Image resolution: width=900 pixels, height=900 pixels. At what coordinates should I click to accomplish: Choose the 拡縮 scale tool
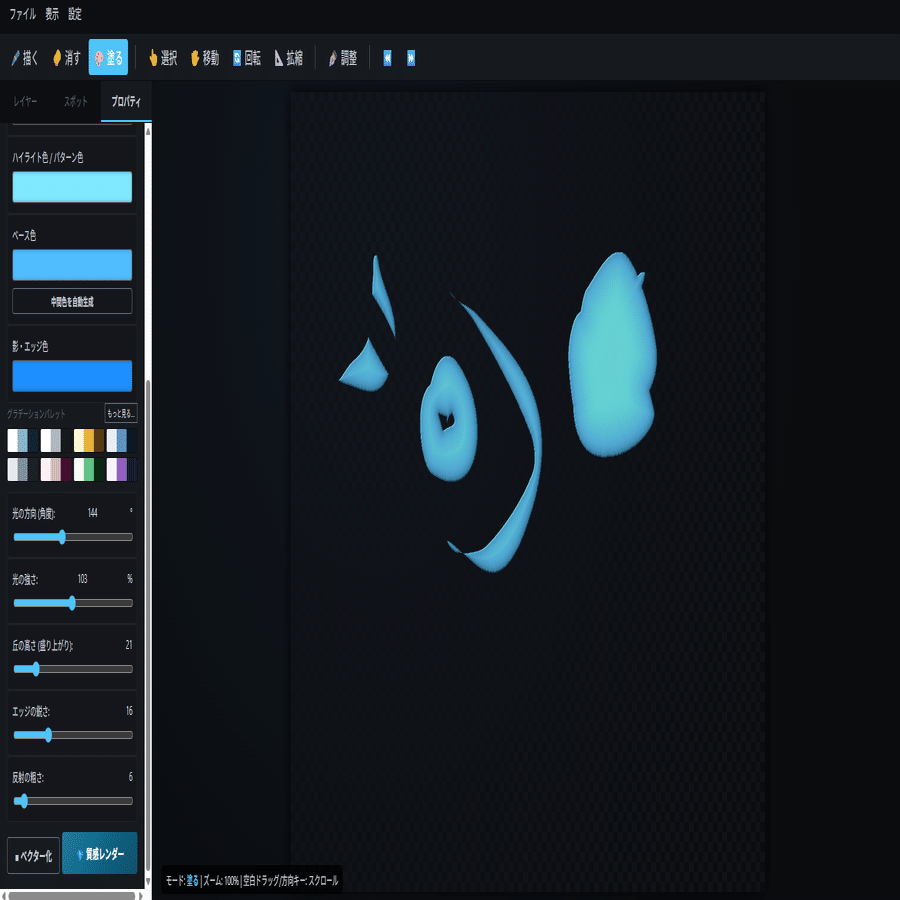point(289,57)
